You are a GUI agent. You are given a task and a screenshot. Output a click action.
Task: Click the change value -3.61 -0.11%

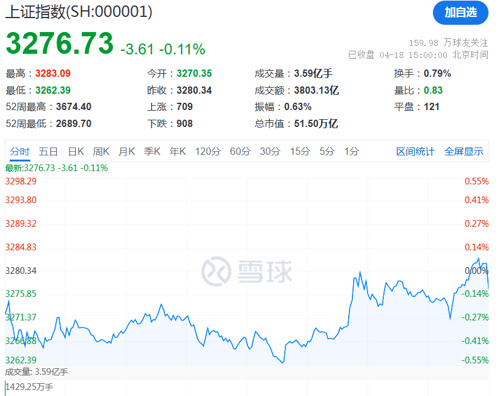pos(163,49)
